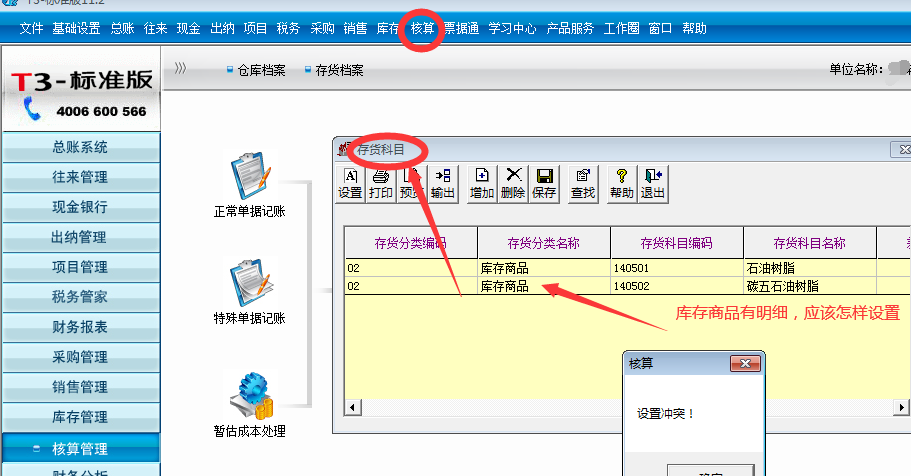
Task: Open the 项目 menu
Action: (255, 28)
